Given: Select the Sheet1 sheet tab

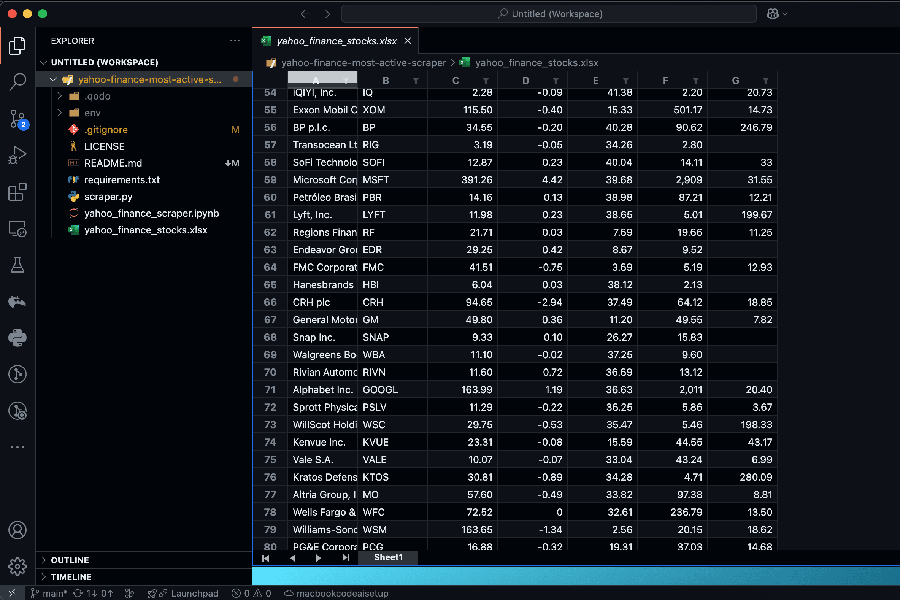Looking at the screenshot, I should pyautogui.click(x=388, y=558).
